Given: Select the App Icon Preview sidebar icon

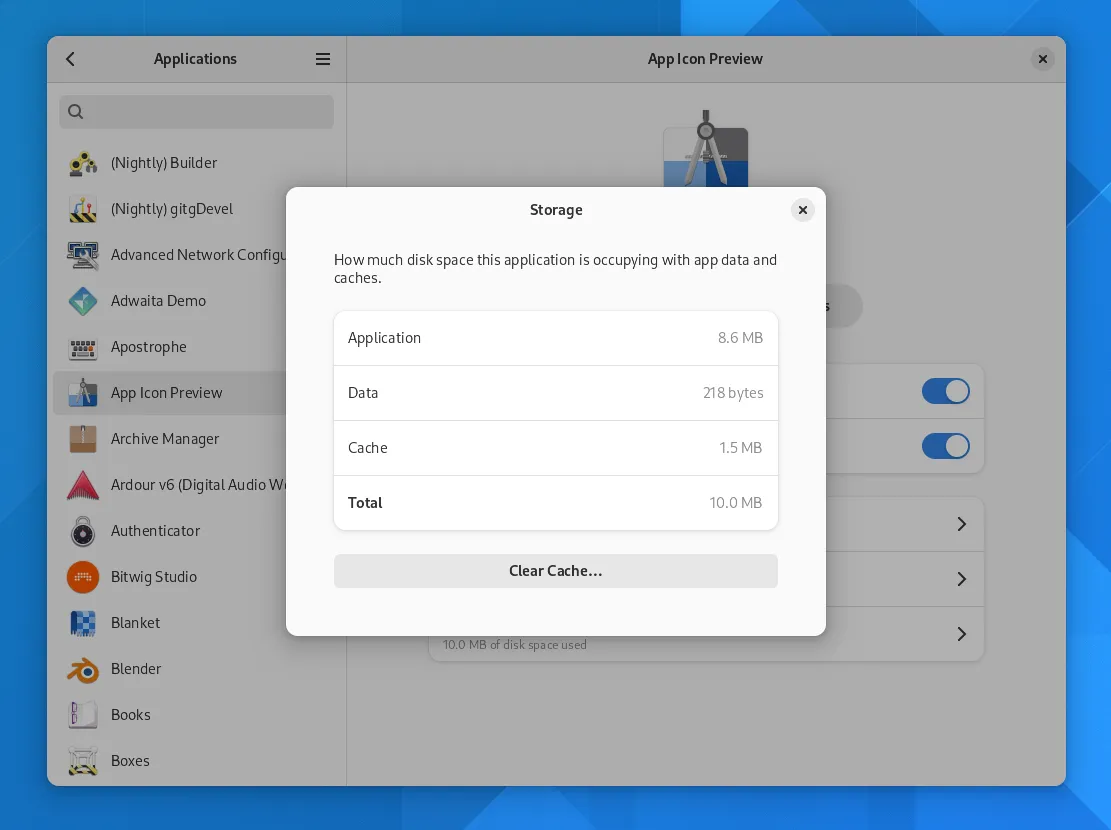Looking at the screenshot, I should point(83,393).
